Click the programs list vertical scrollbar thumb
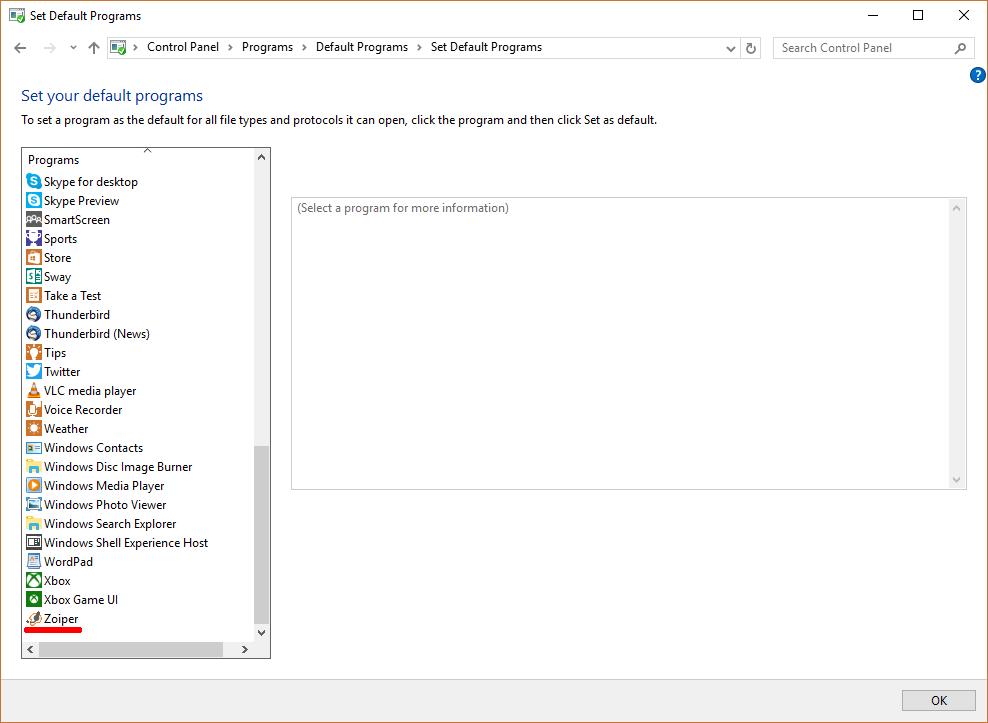The width and height of the screenshot is (988, 723). point(262,534)
